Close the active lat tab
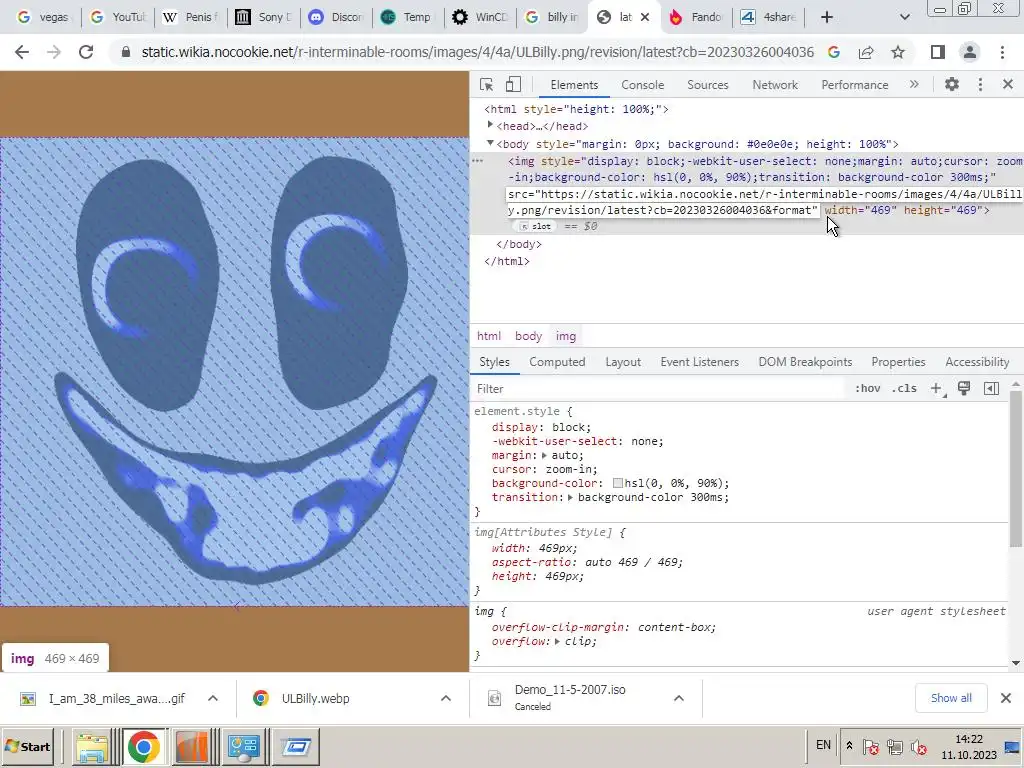The width and height of the screenshot is (1024, 768). tap(645, 17)
